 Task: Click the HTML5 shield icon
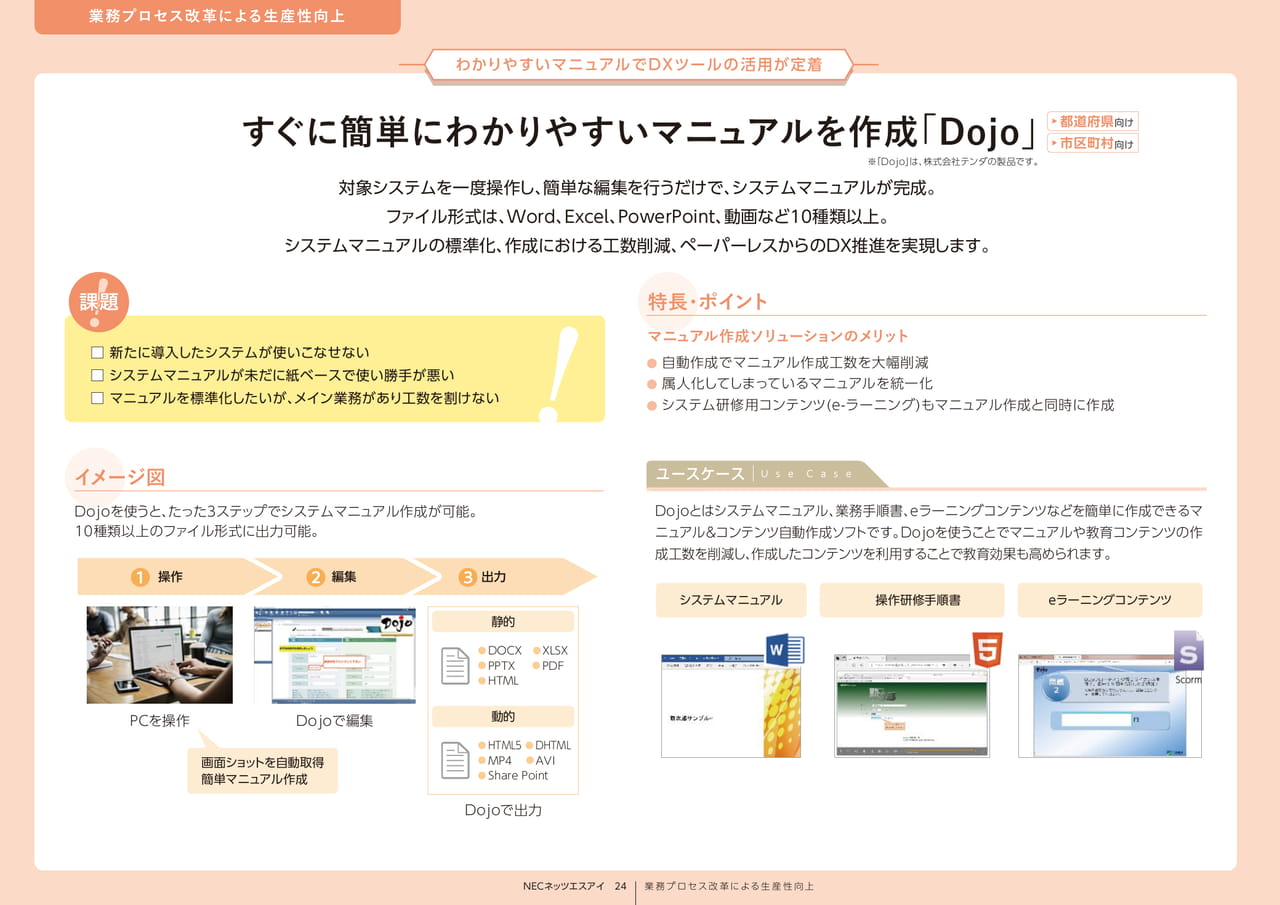click(987, 650)
